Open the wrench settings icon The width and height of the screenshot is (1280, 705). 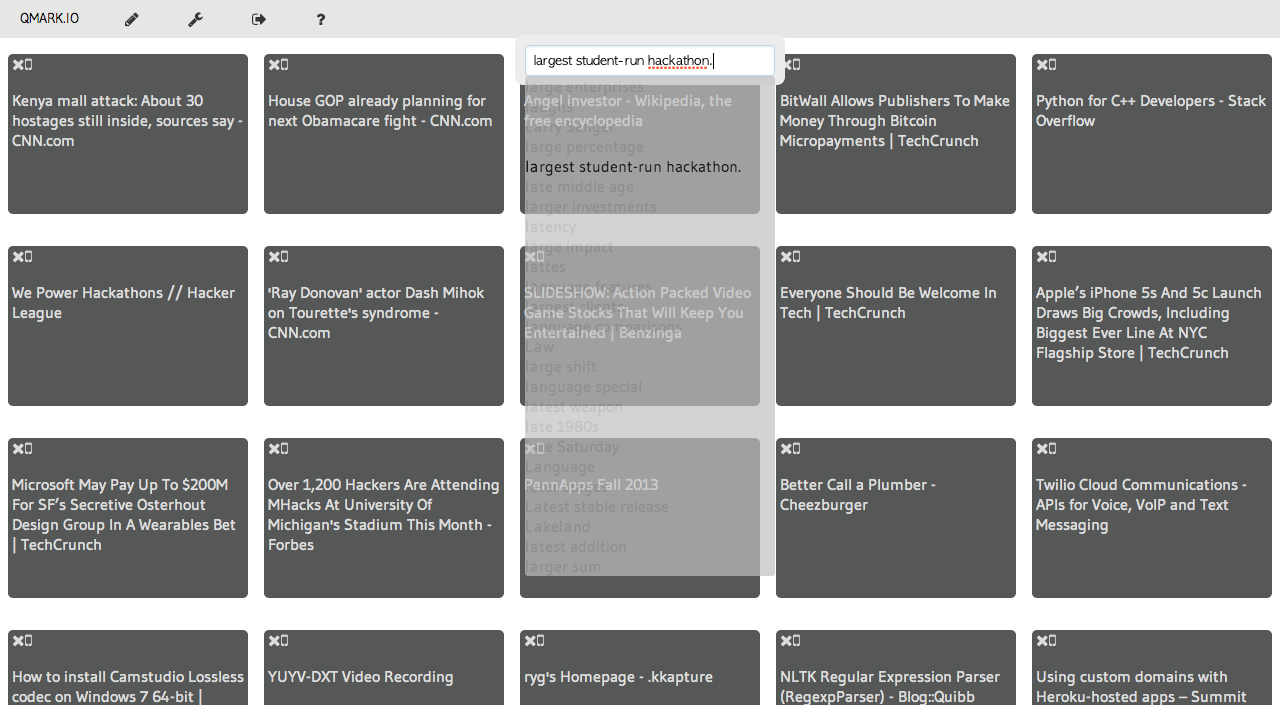(x=195, y=19)
